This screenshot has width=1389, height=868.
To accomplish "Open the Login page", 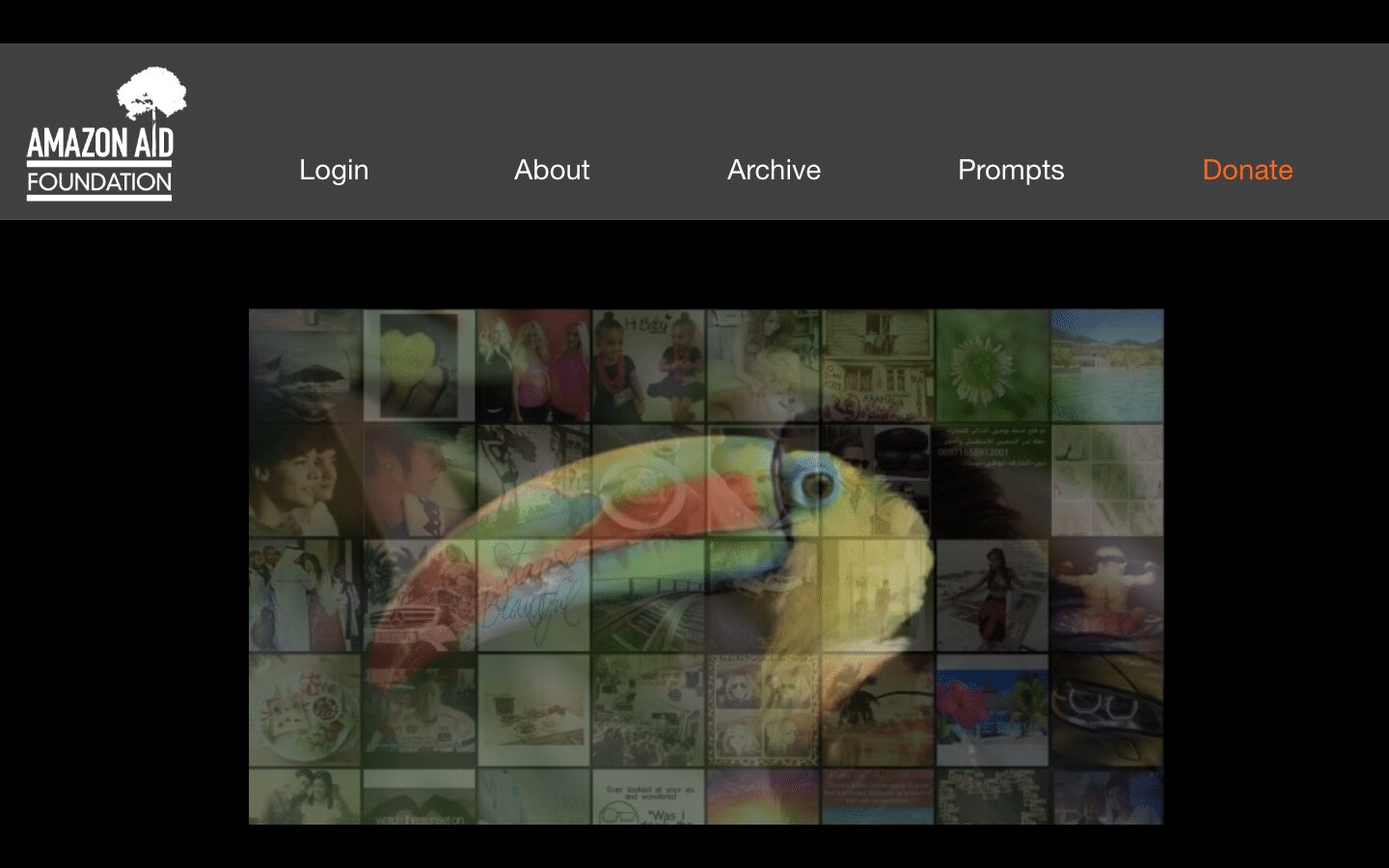I will (334, 170).
